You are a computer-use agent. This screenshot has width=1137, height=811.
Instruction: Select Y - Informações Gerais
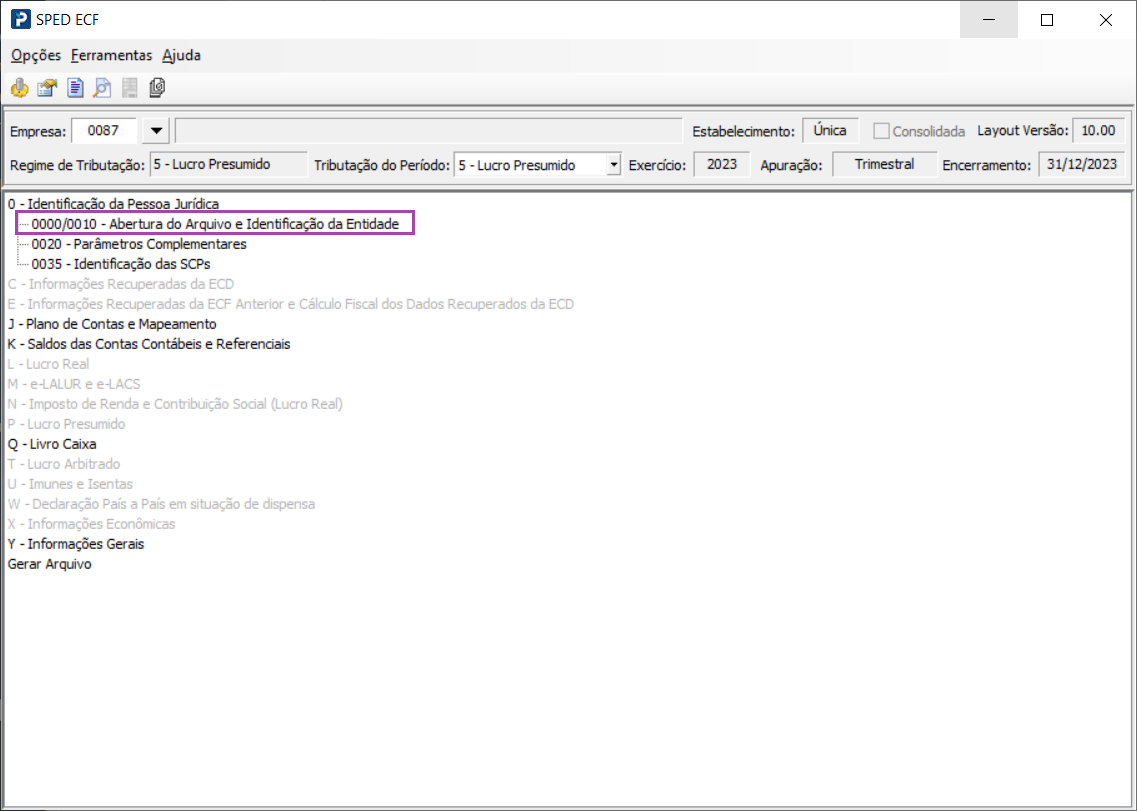(76, 543)
